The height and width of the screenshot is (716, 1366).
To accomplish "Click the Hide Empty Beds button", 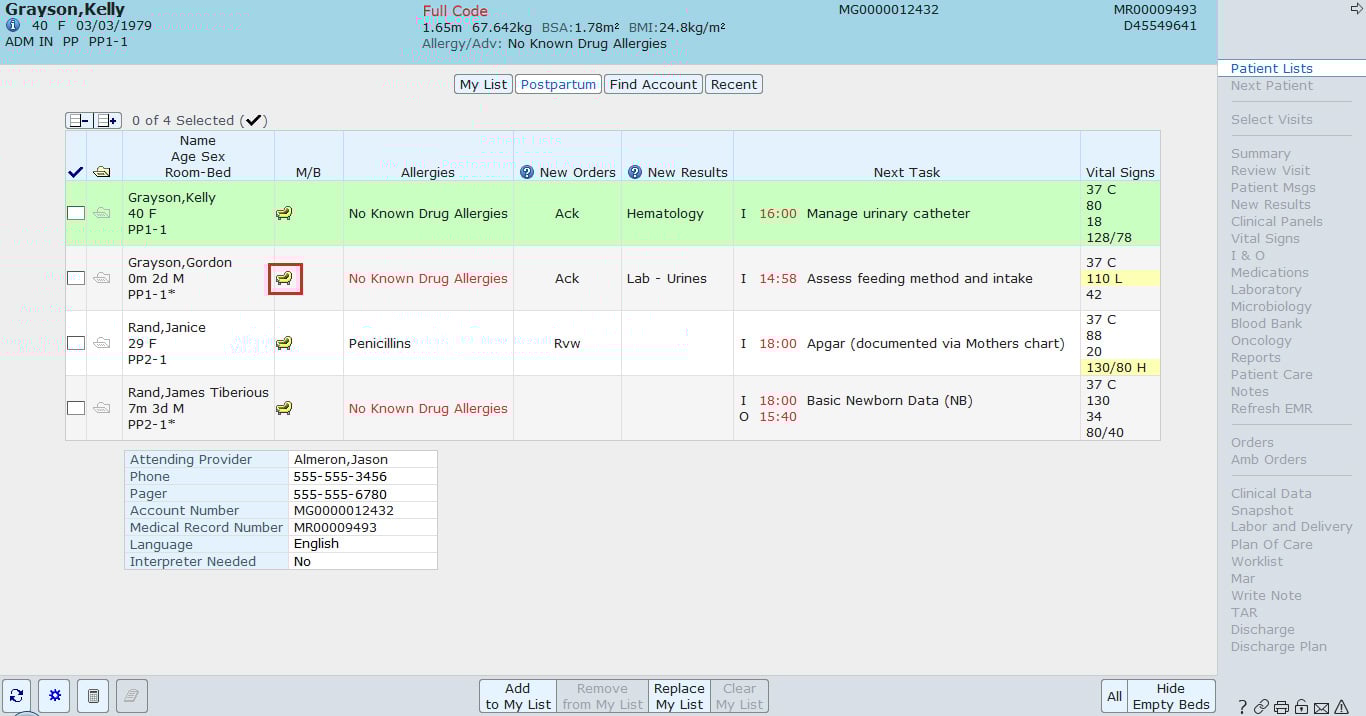I will point(1170,696).
